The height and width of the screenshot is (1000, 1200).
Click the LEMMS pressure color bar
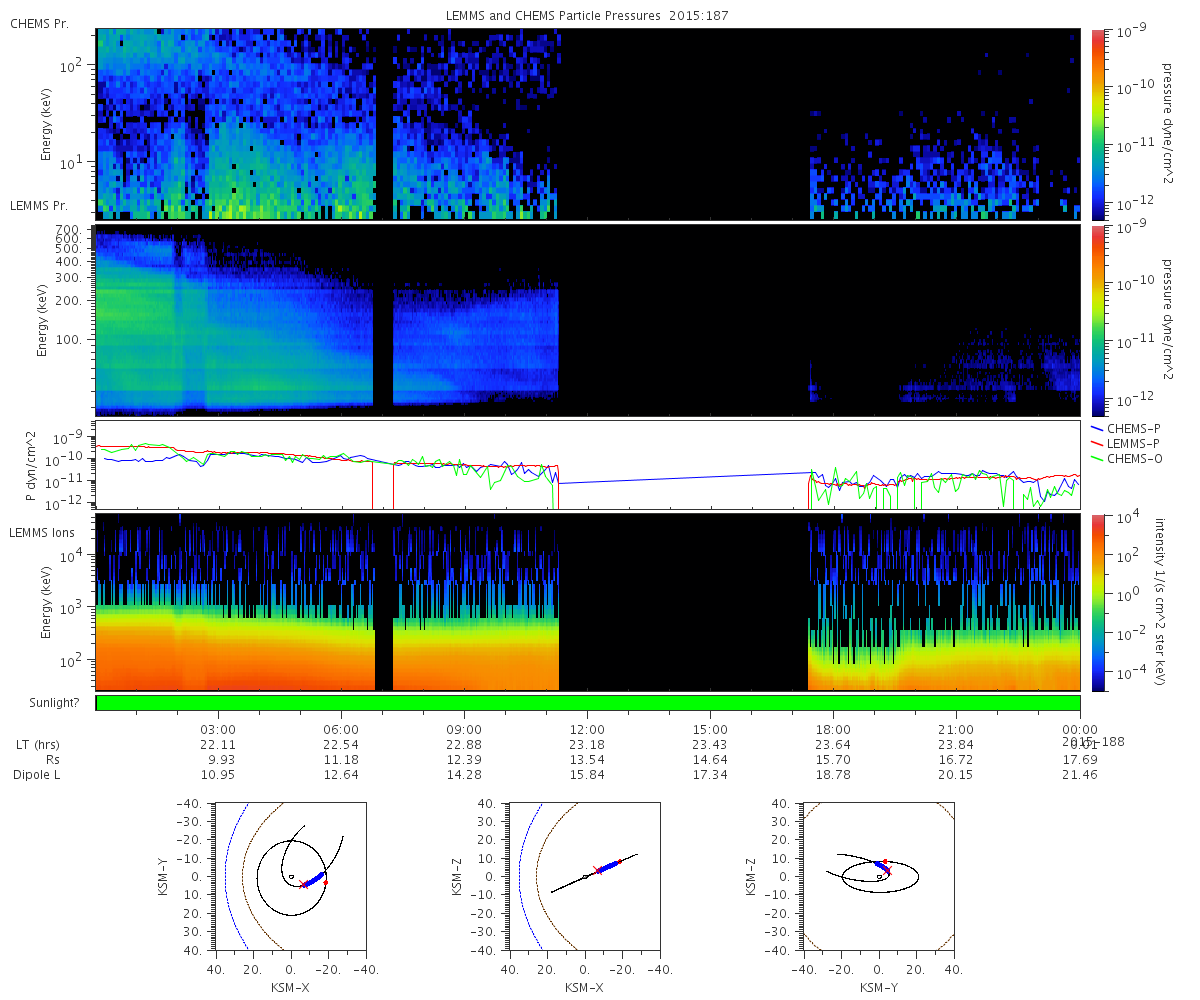click(1098, 320)
